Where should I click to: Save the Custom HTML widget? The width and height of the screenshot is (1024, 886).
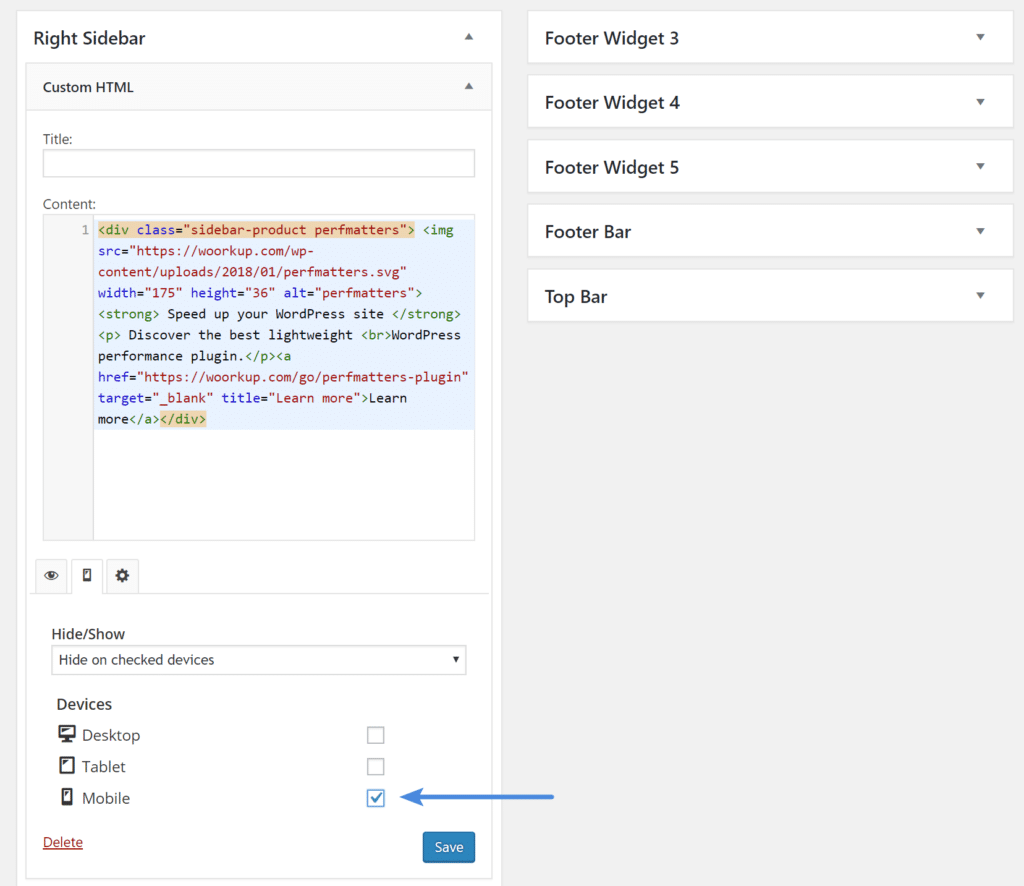click(x=449, y=847)
